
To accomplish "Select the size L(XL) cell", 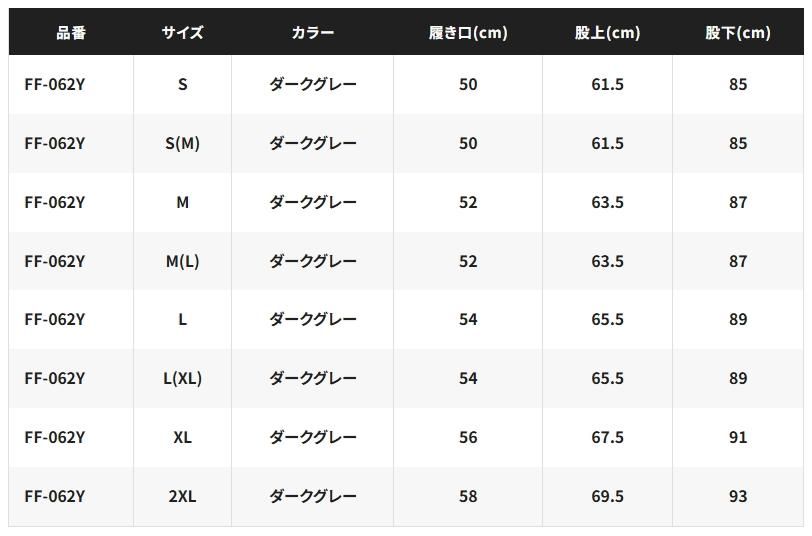I will point(182,379).
